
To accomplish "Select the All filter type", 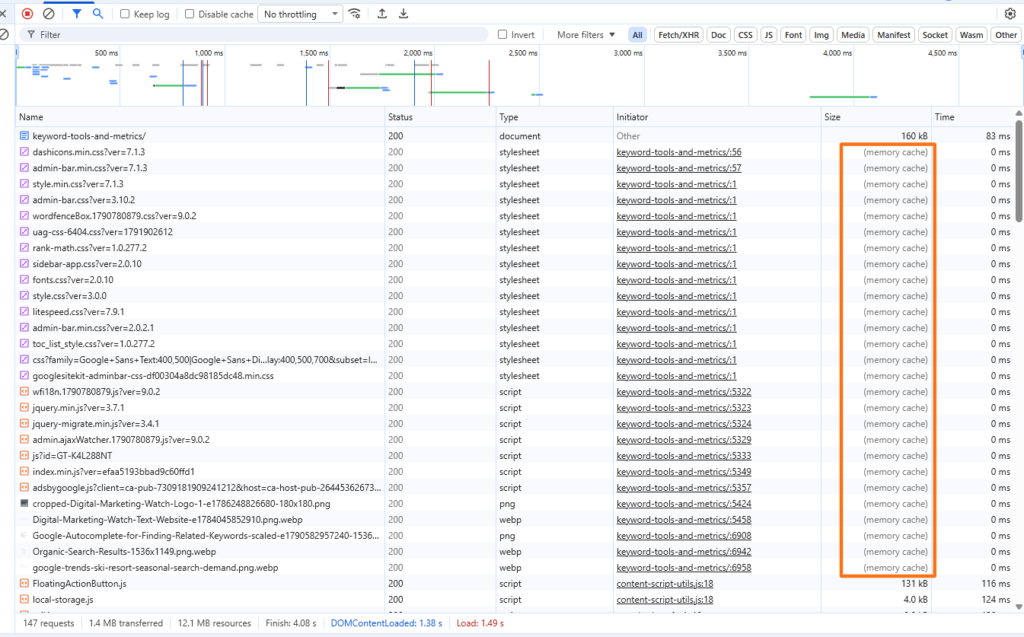I will click(x=637, y=35).
